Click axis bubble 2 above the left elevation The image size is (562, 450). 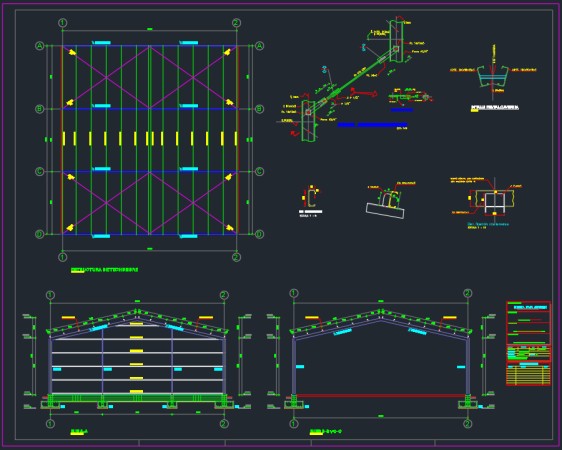(x=224, y=295)
